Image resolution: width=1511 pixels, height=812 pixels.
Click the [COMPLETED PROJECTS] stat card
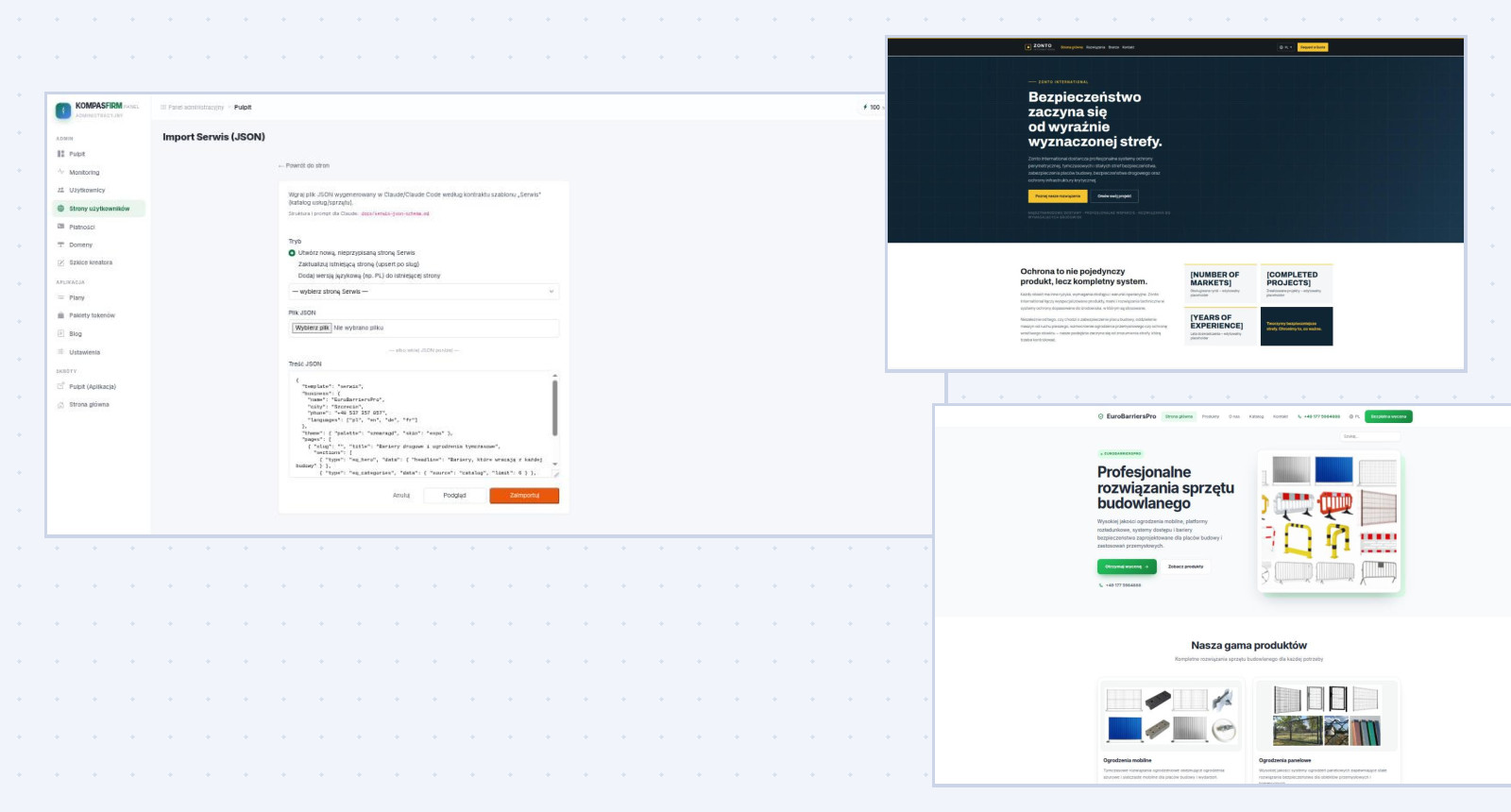[1297, 283]
